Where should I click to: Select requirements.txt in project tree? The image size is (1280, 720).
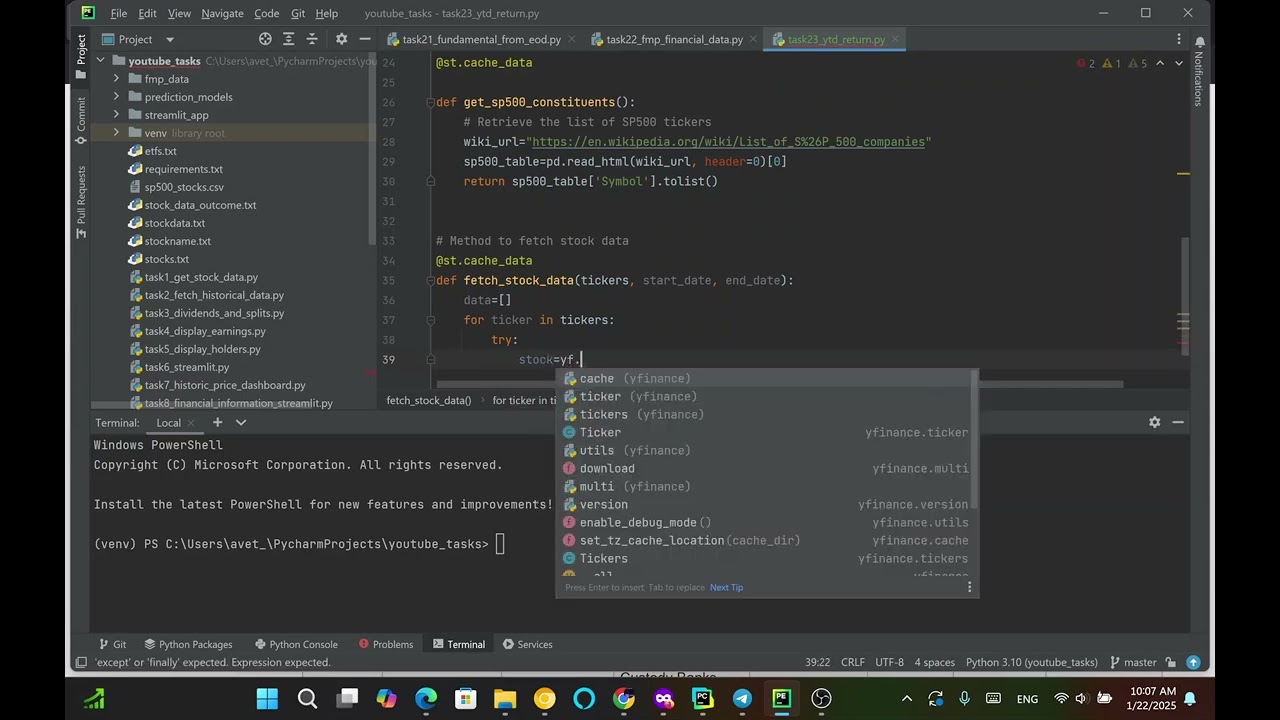(183, 169)
